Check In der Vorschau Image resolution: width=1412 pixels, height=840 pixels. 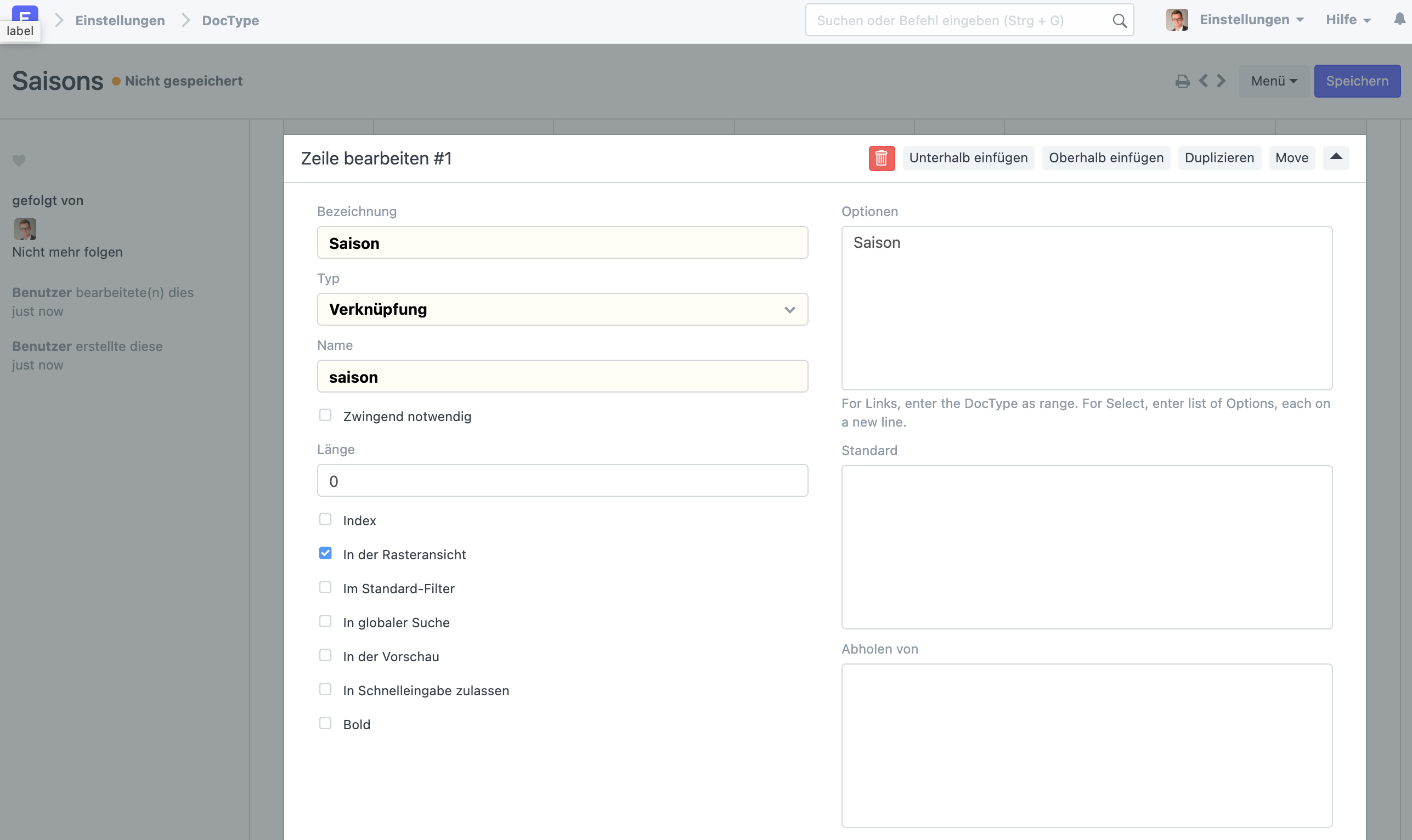[325, 655]
